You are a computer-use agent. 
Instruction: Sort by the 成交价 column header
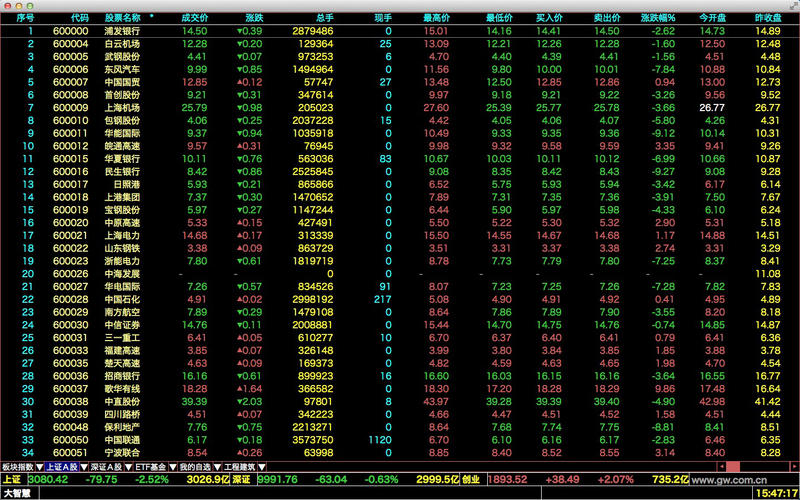[x=195, y=18]
